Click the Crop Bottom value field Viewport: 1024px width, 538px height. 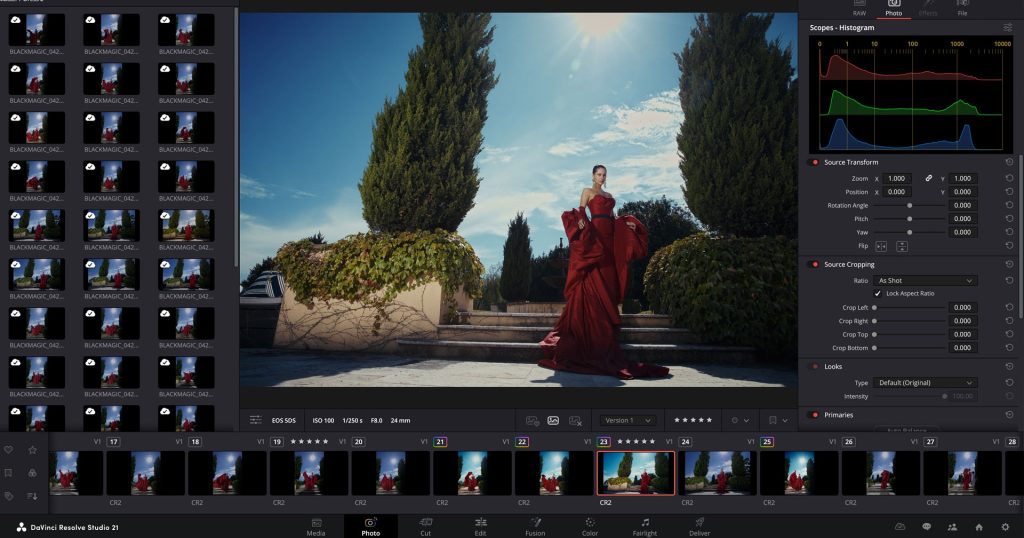pos(962,348)
